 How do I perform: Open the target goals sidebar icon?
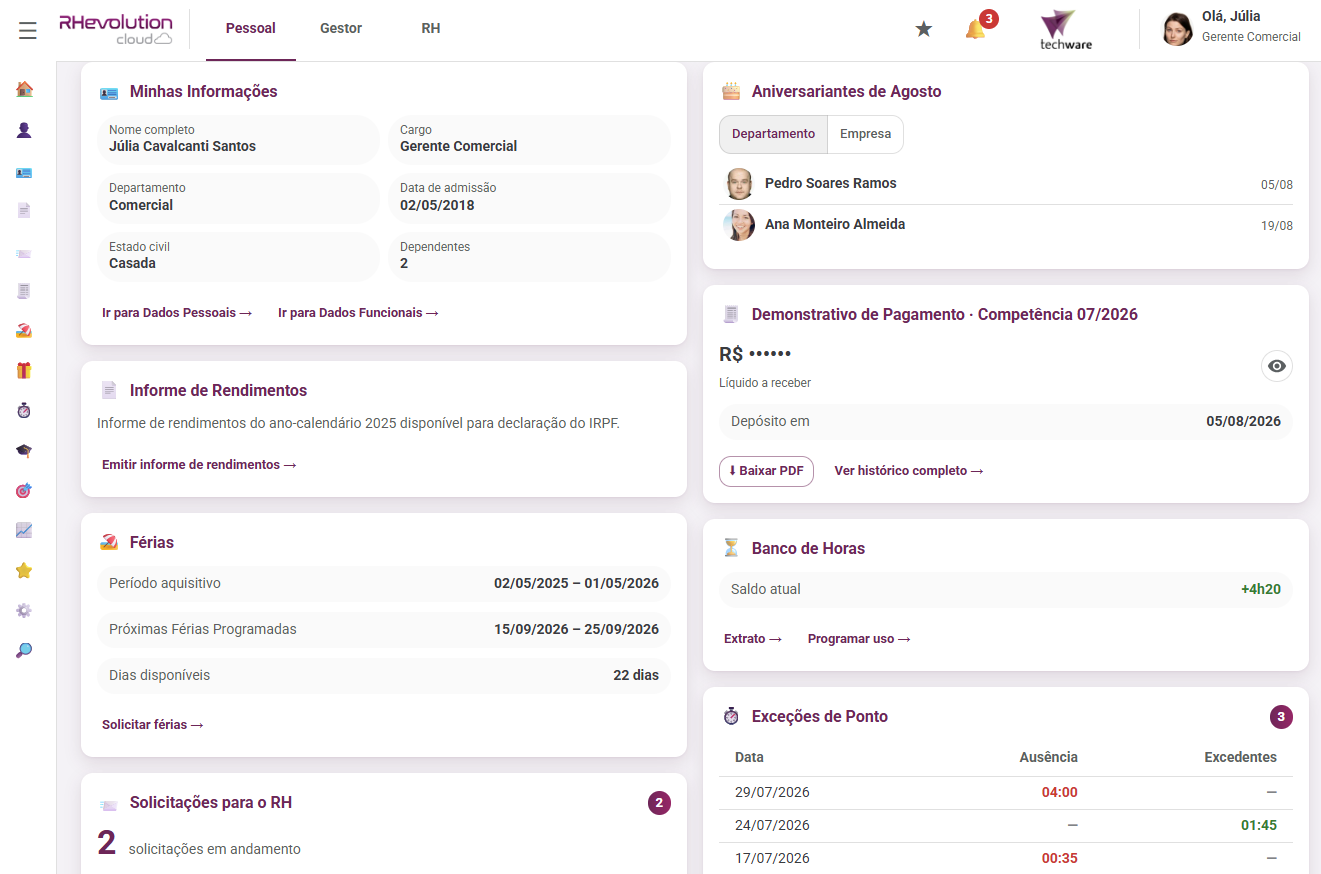pyautogui.click(x=25, y=491)
